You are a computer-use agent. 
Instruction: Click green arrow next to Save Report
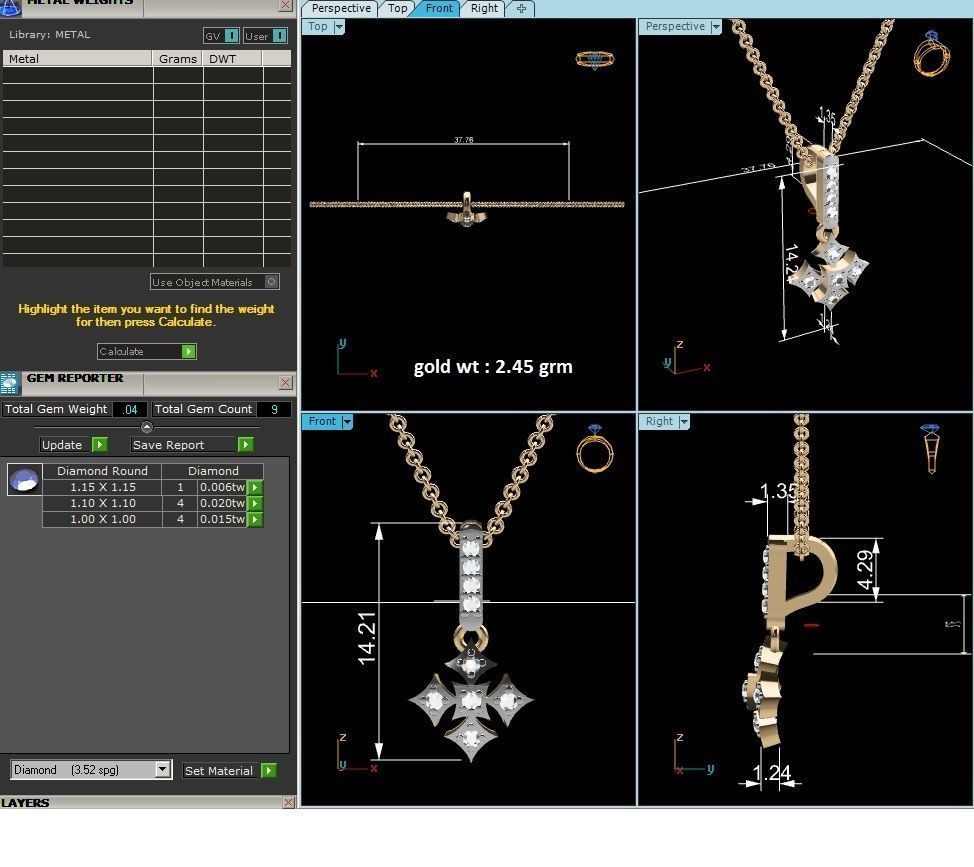(245, 445)
